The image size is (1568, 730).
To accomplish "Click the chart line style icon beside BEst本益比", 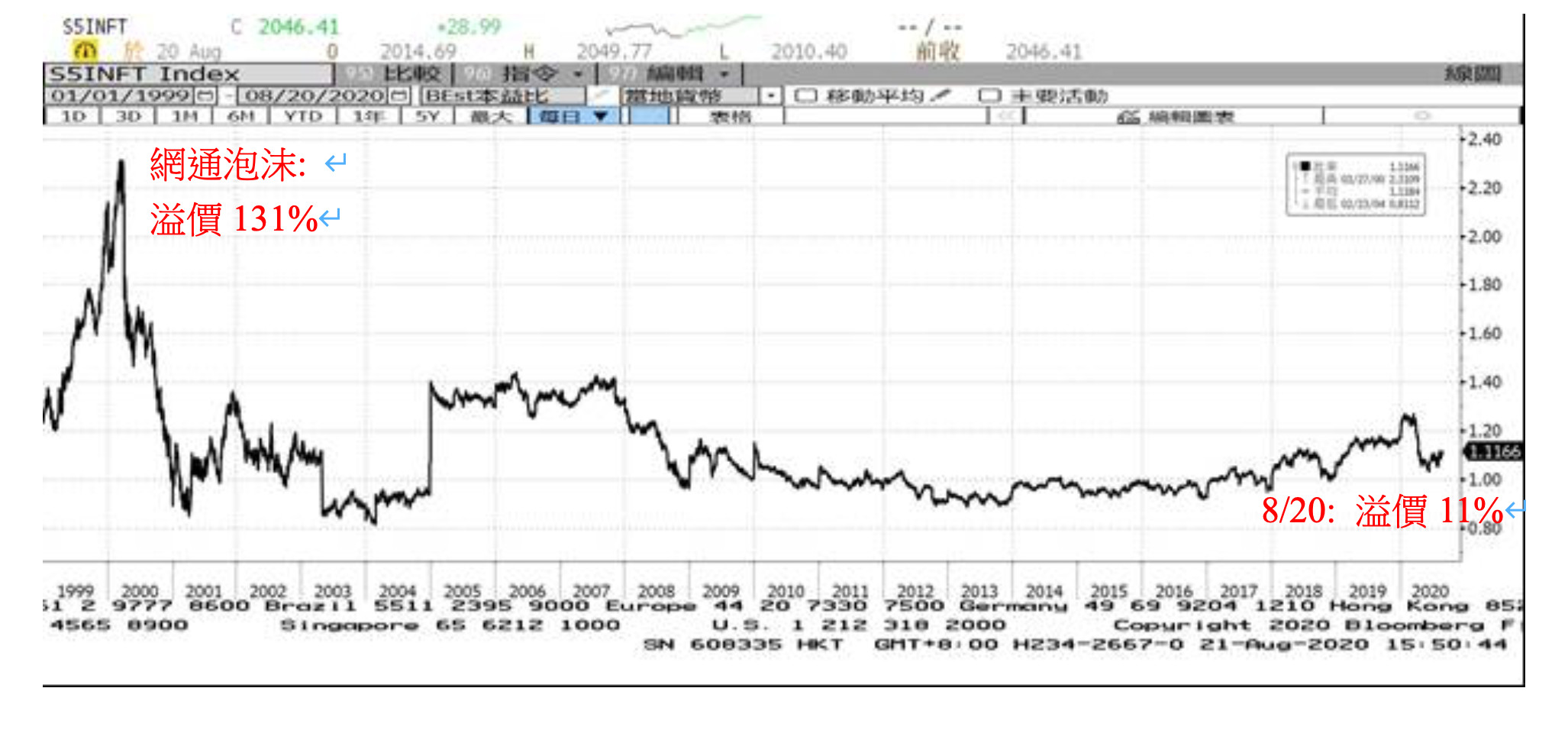I will 602,96.
